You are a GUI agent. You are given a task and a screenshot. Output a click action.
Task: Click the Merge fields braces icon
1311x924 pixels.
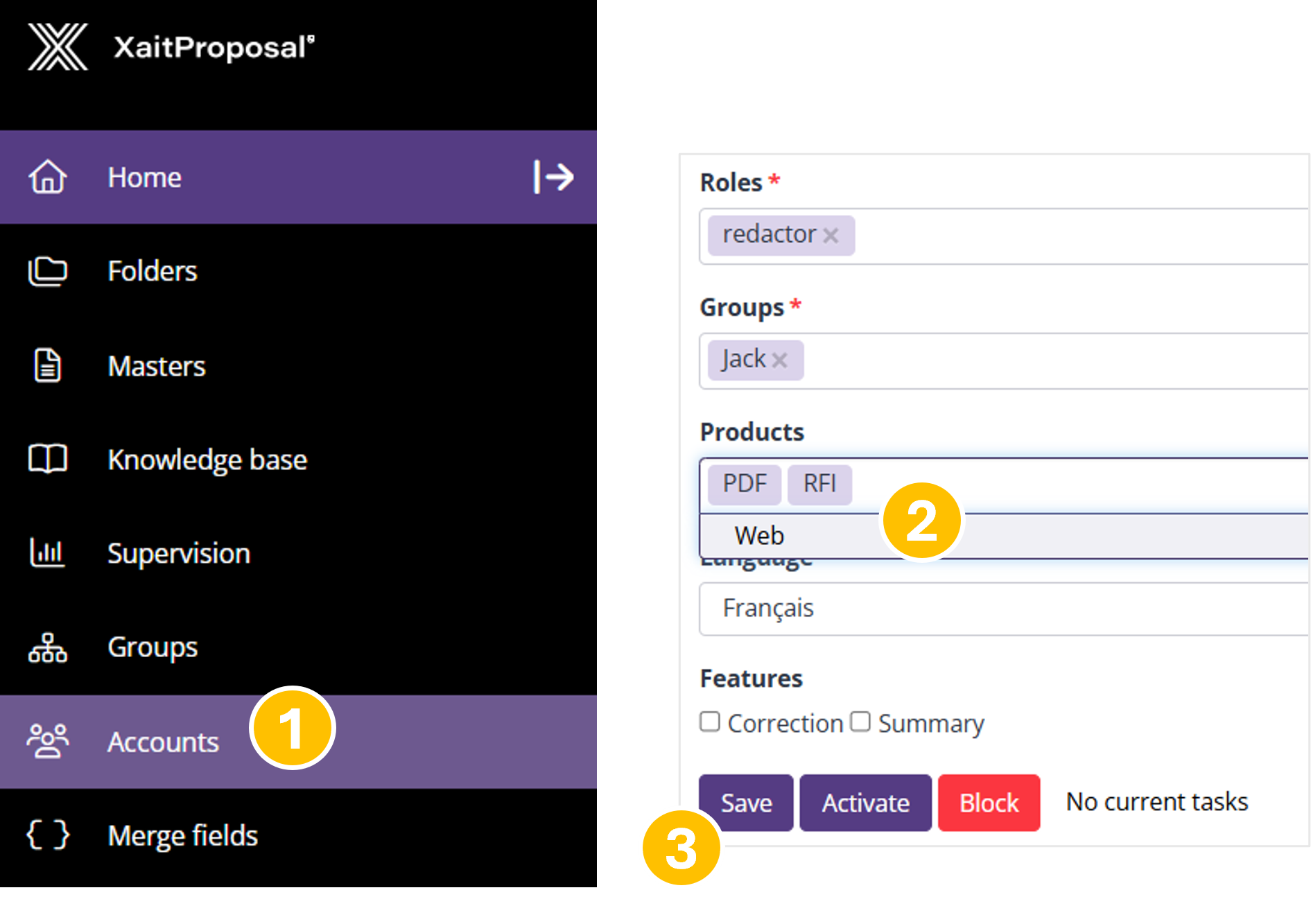click(x=47, y=835)
